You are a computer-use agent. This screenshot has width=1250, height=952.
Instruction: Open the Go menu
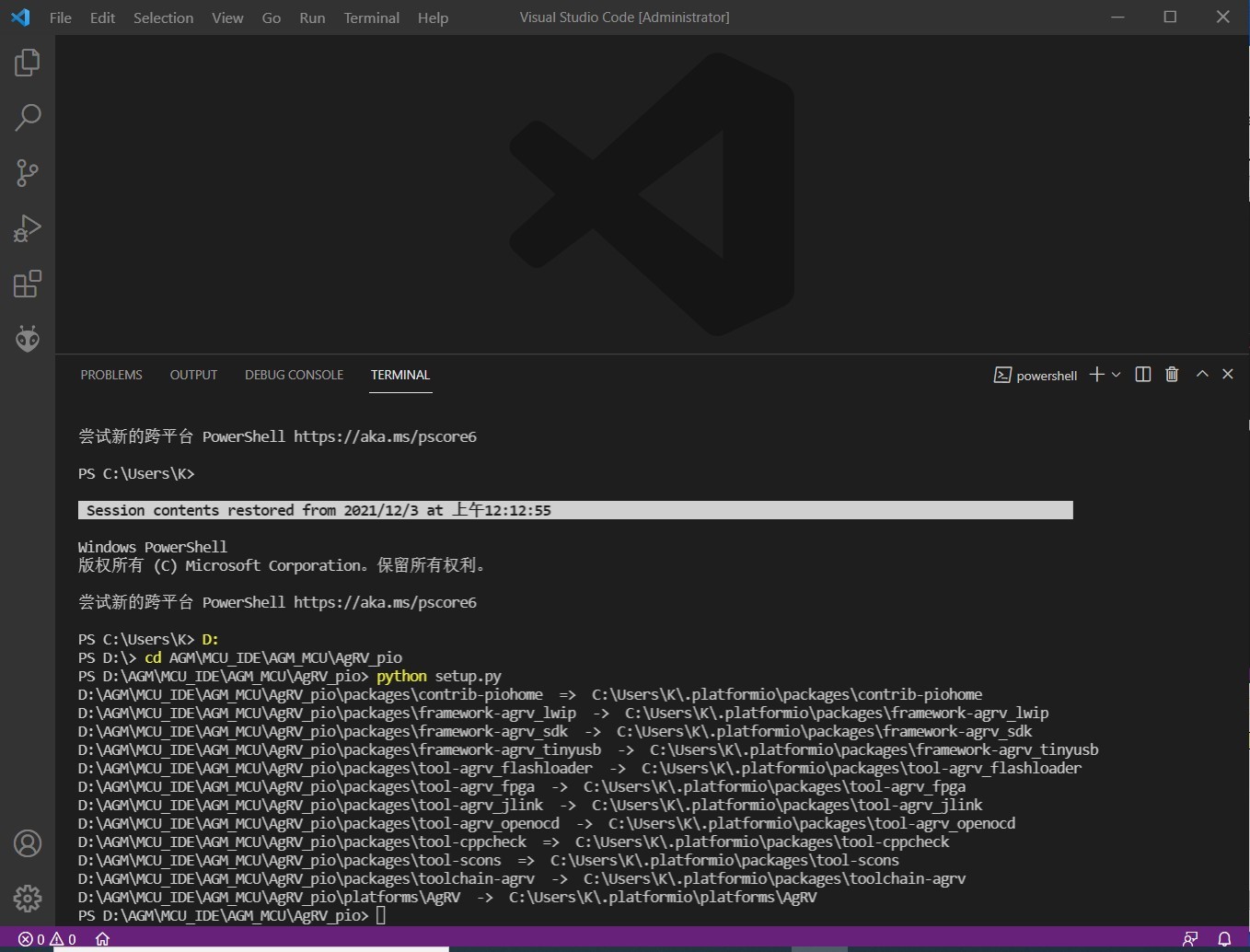272,17
